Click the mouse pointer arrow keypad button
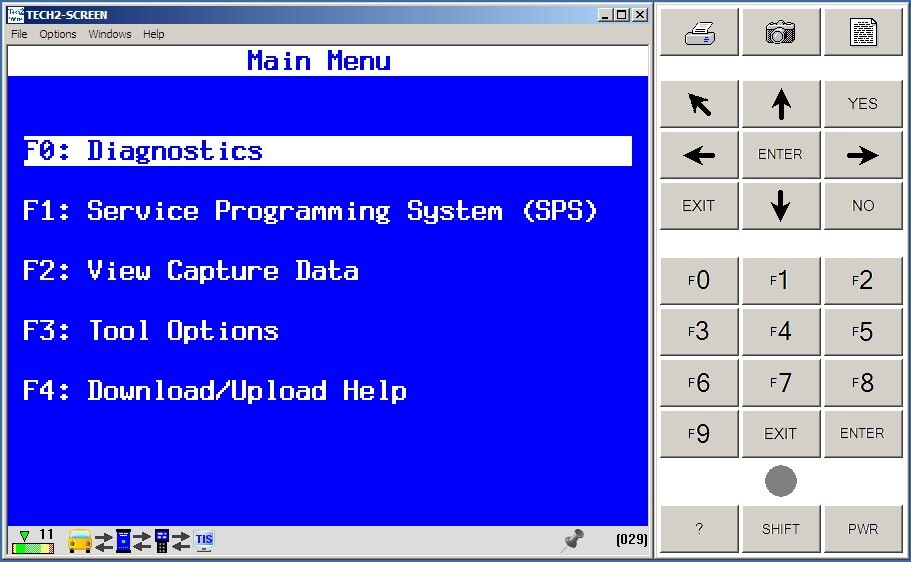Screen dimensions: 911x562 pyautogui.click(x=699, y=104)
